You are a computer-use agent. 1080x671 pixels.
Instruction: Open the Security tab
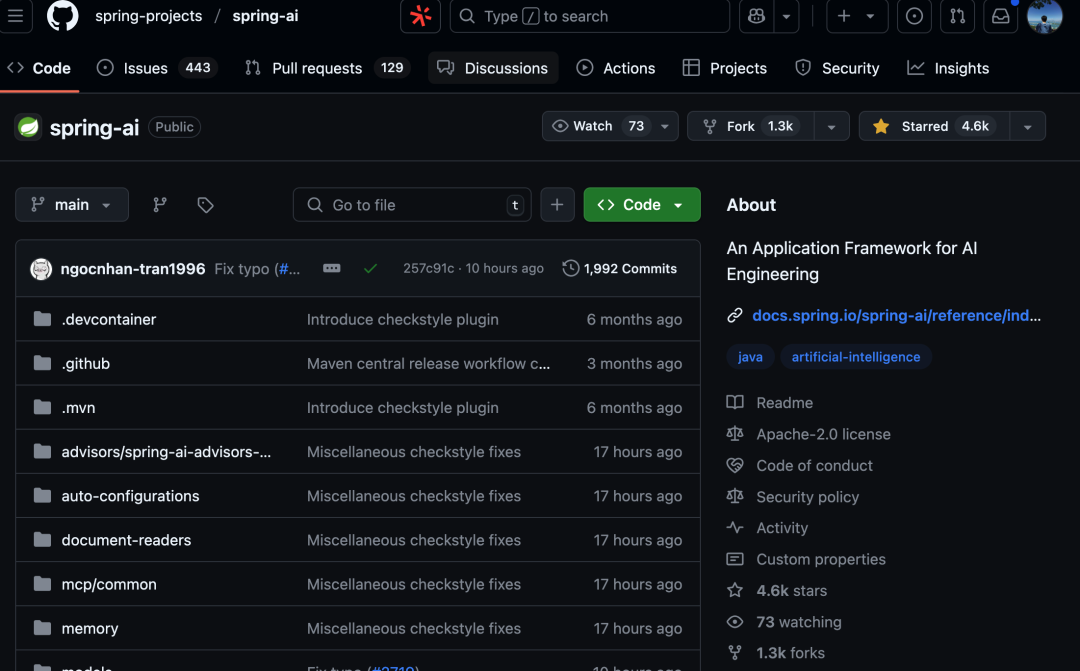[837, 68]
